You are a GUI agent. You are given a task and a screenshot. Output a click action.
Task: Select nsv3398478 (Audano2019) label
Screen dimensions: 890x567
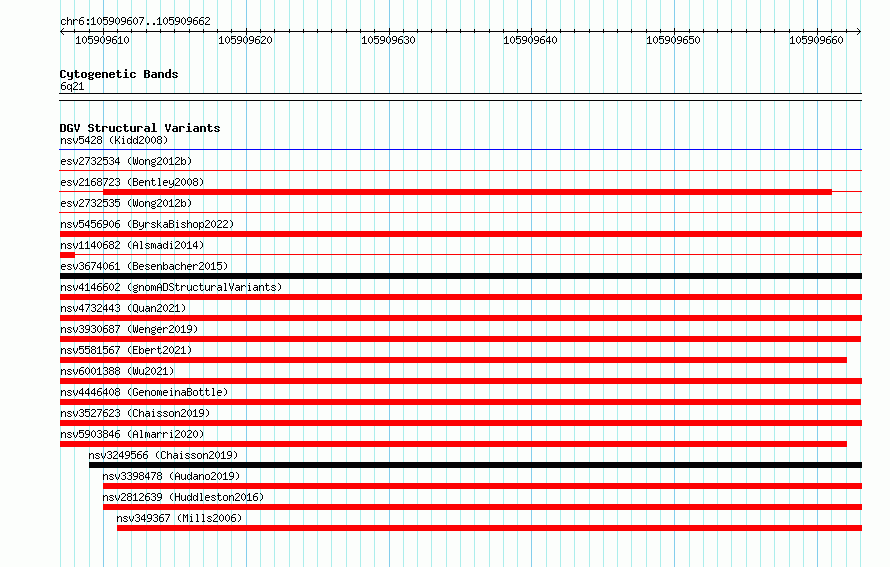(x=171, y=476)
